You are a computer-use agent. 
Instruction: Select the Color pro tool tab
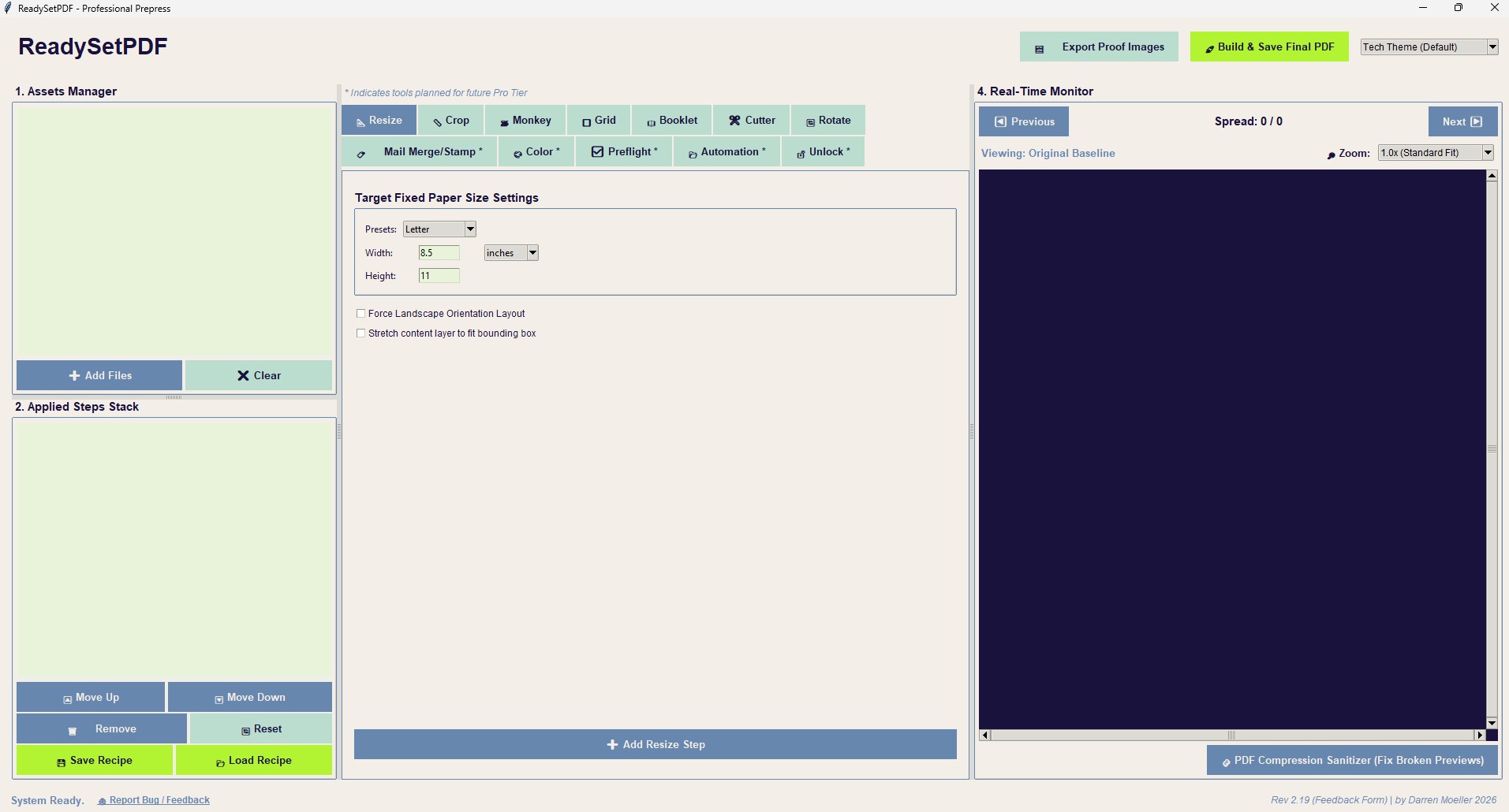coord(536,152)
